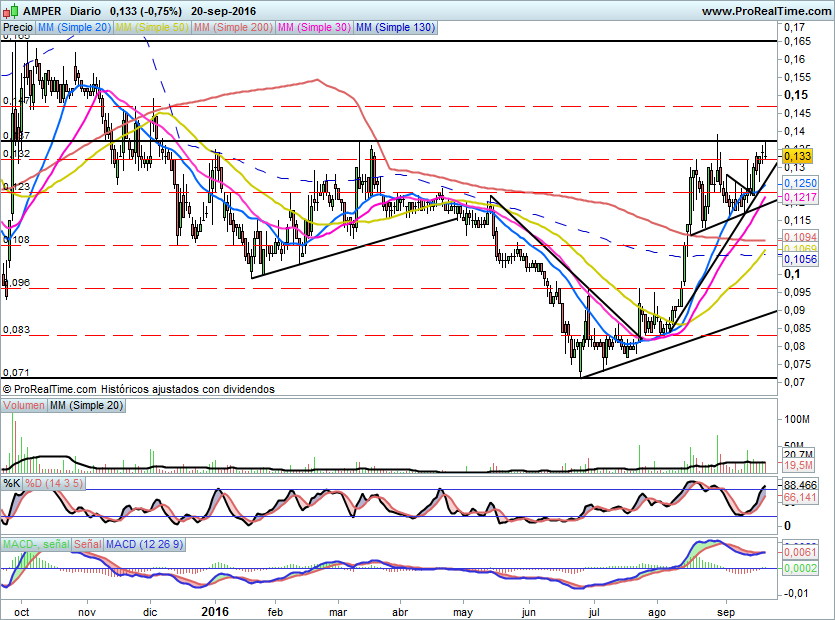Select the Precio indicator label
This screenshot has width=835, height=620.
pyautogui.click(x=18, y=28)
